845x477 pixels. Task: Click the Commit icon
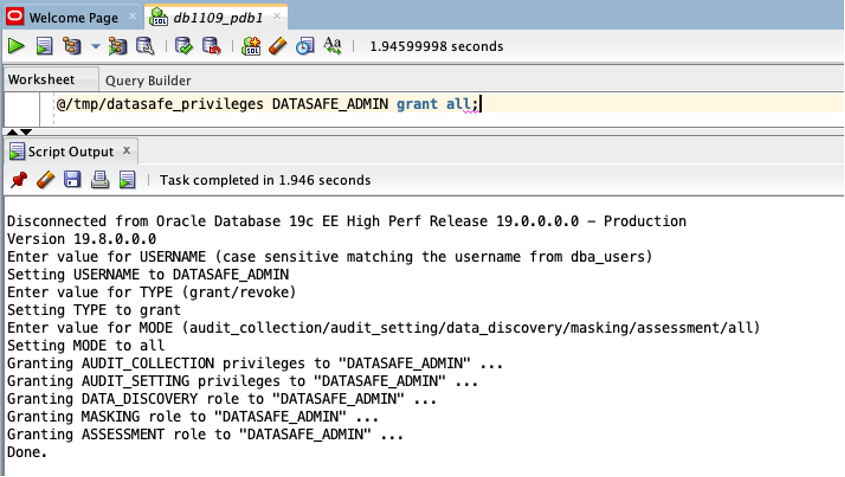184,46
